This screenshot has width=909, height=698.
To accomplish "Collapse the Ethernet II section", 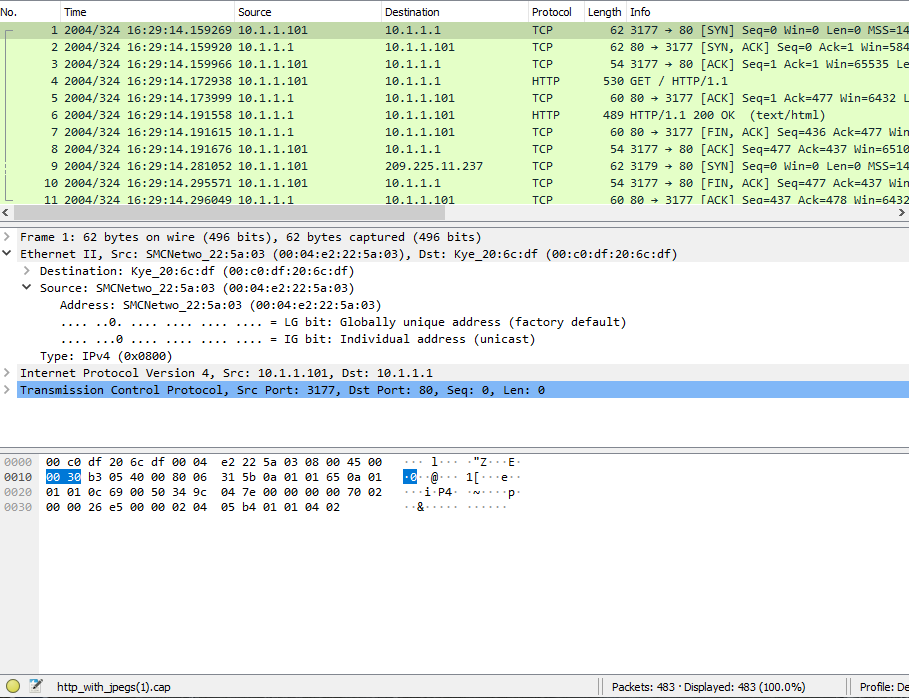I will (x=7, y=254).
